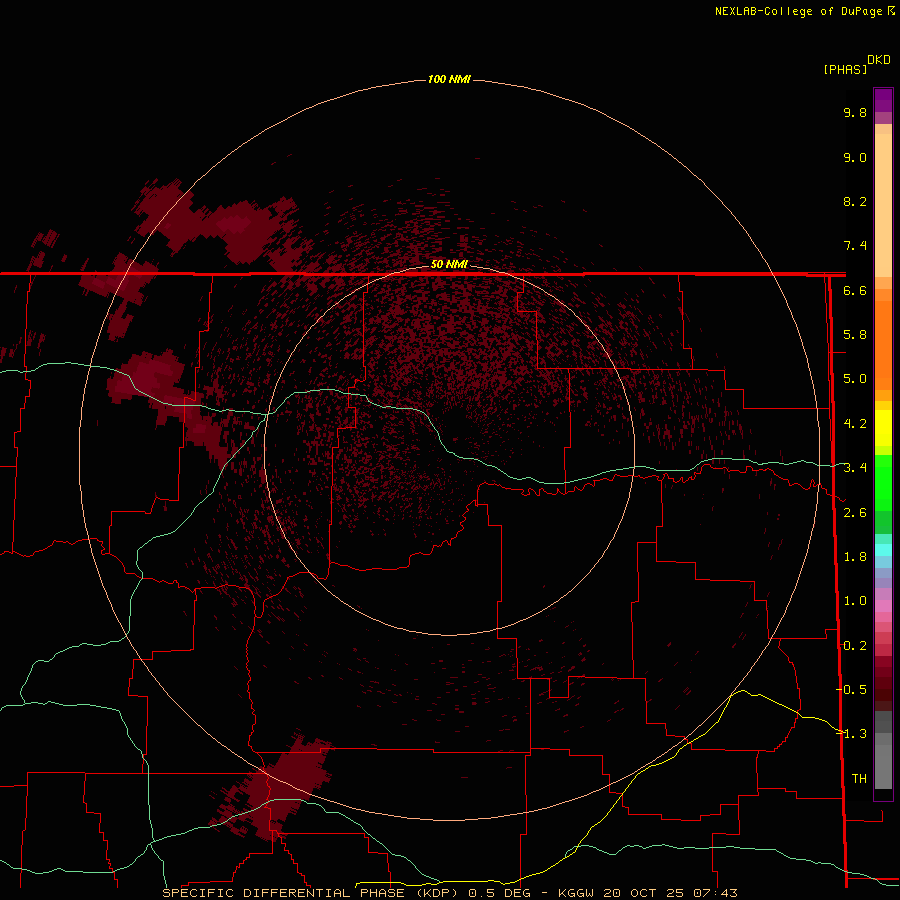Click the purple top segment of color bar
Screen dimensions: 900x900
coord(883,100)
